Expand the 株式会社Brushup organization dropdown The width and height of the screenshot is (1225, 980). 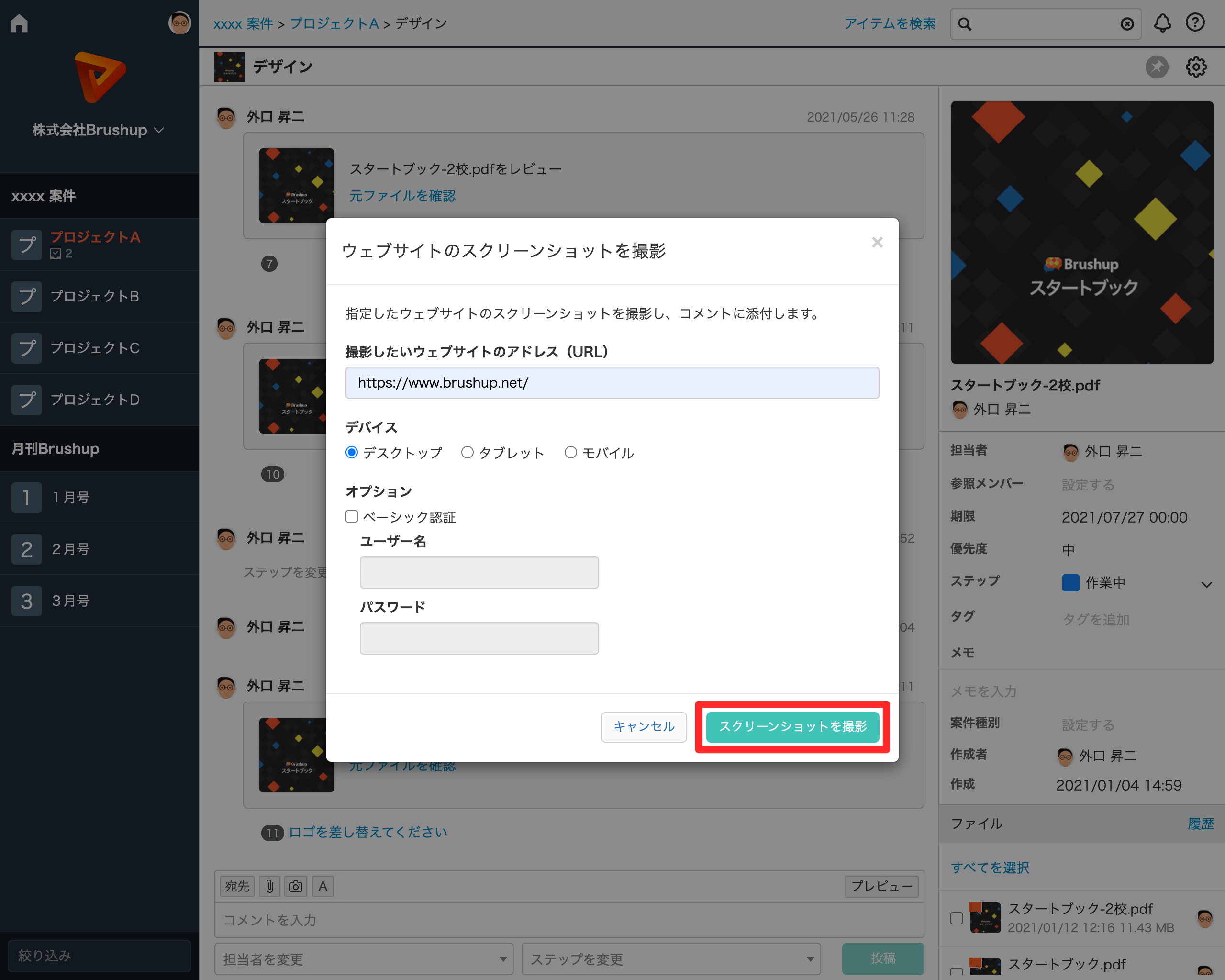[98, 130]
